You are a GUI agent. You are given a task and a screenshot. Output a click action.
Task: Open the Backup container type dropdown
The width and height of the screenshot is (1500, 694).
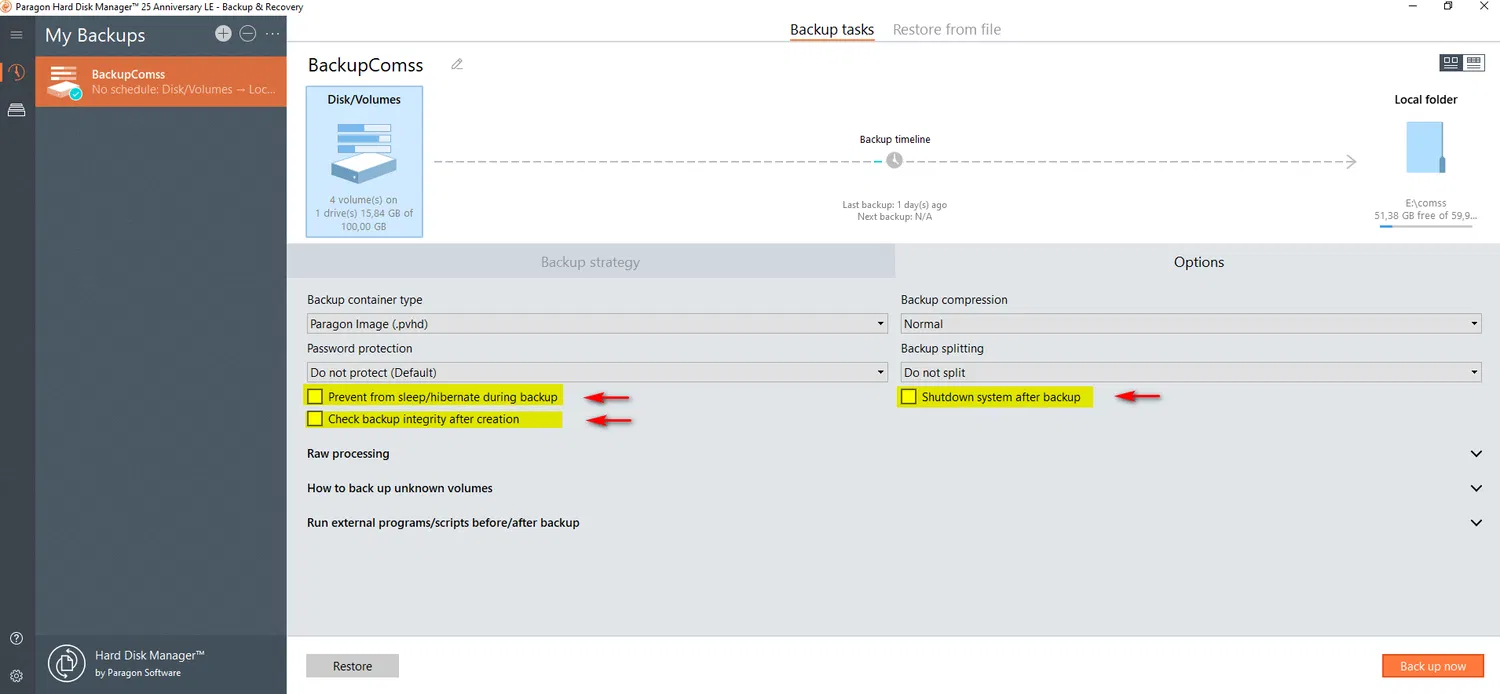coord(597,324)
